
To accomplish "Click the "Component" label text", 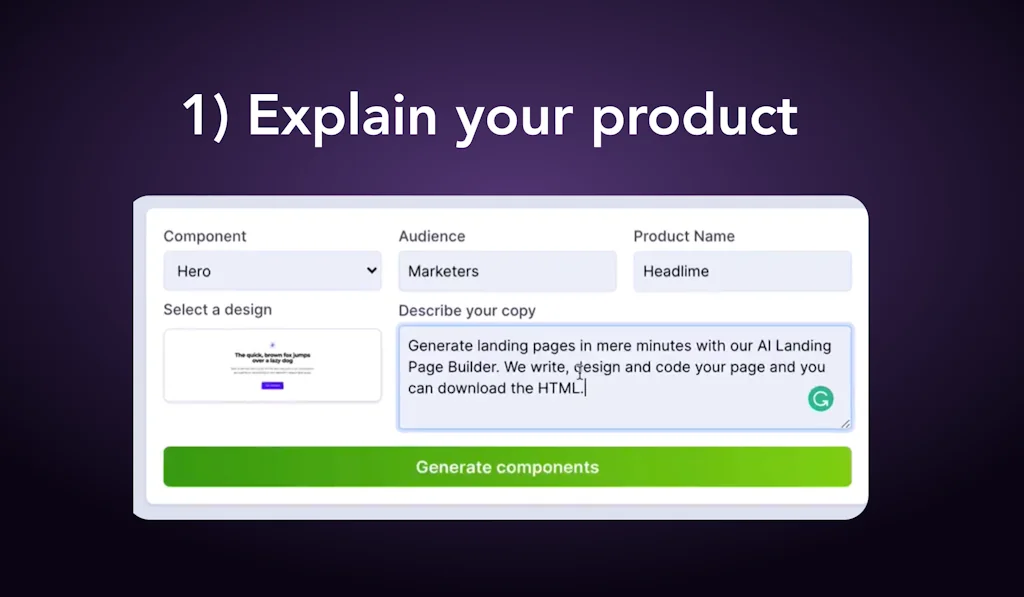I will 205,236.
